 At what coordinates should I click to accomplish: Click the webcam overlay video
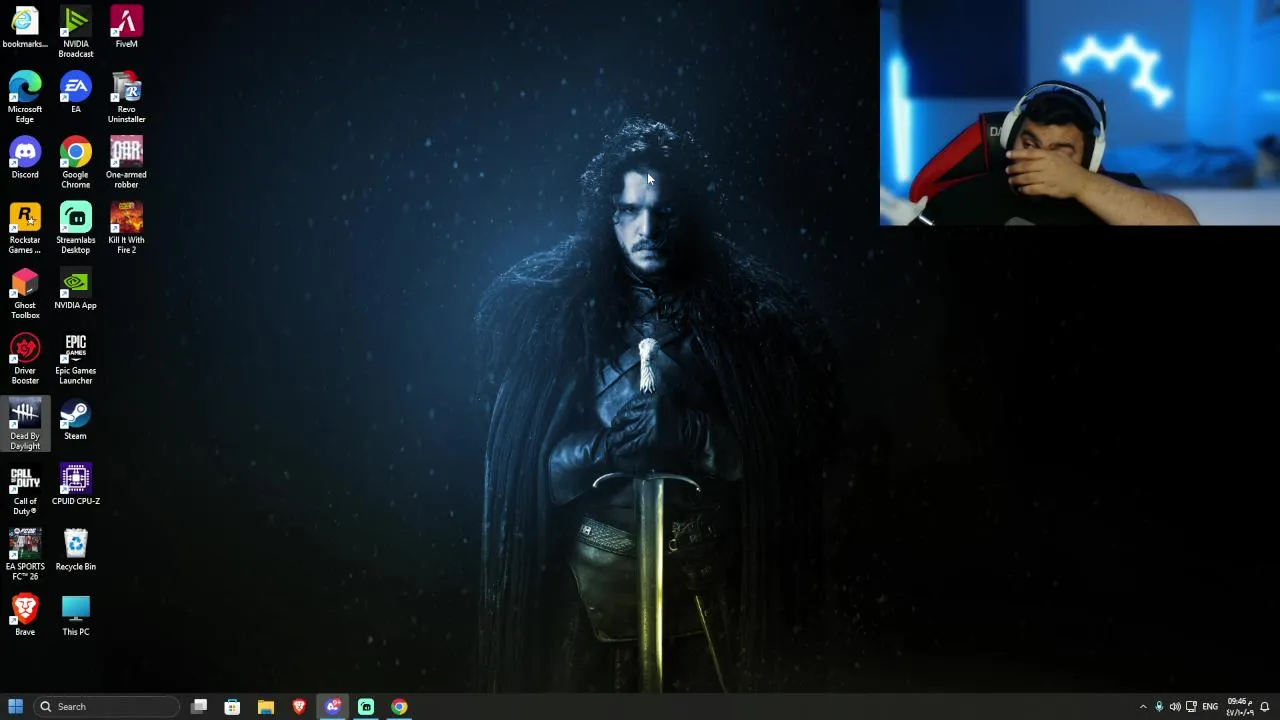tap(1080, 113)
